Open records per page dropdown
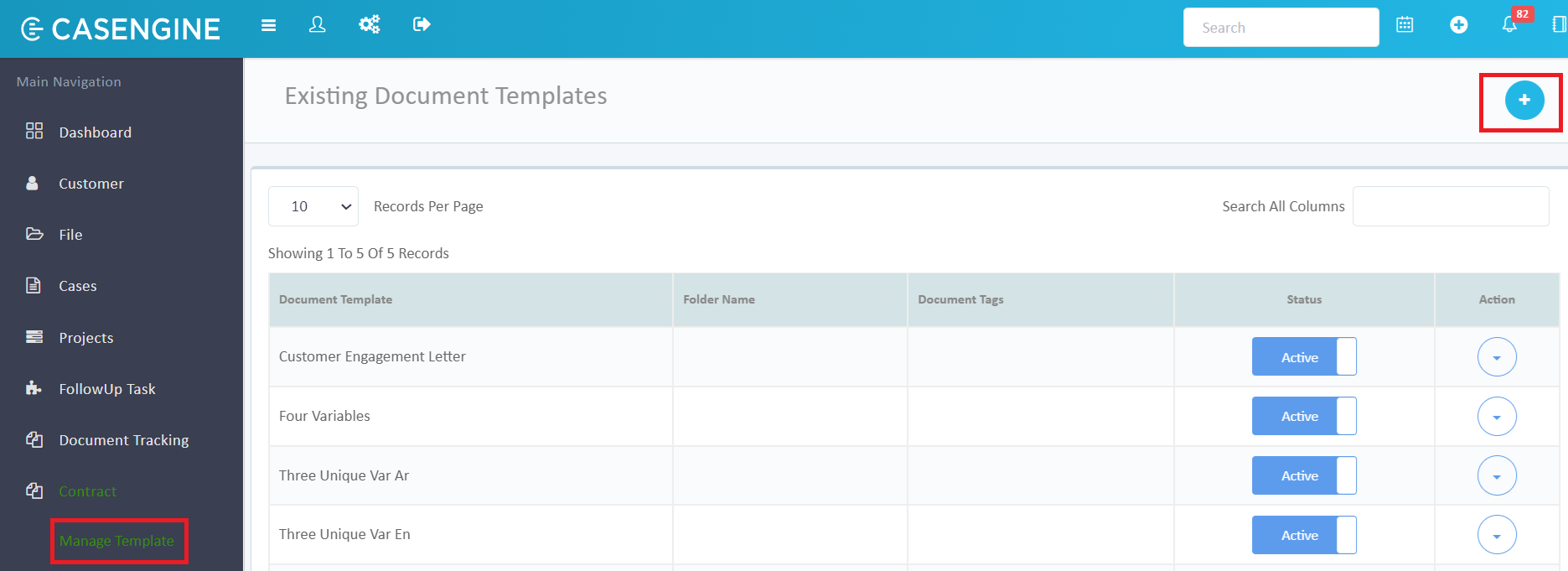 point(313,206)
